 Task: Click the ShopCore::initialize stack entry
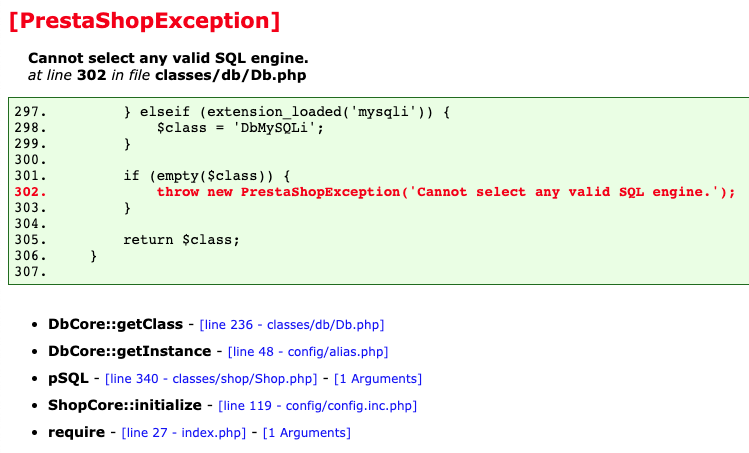click(x=125, y=406)
